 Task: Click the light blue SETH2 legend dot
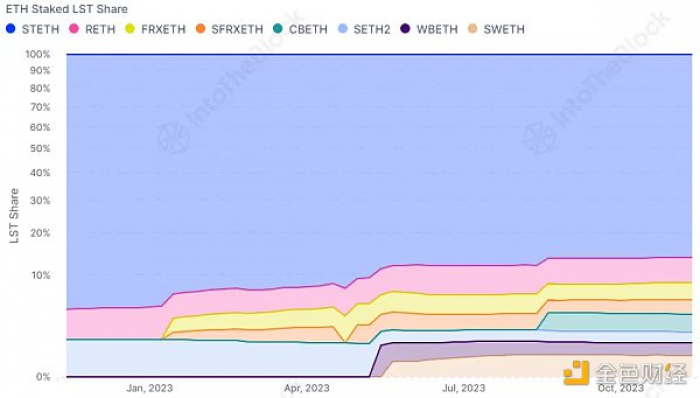pyautogui.click(x=343, y=29)
